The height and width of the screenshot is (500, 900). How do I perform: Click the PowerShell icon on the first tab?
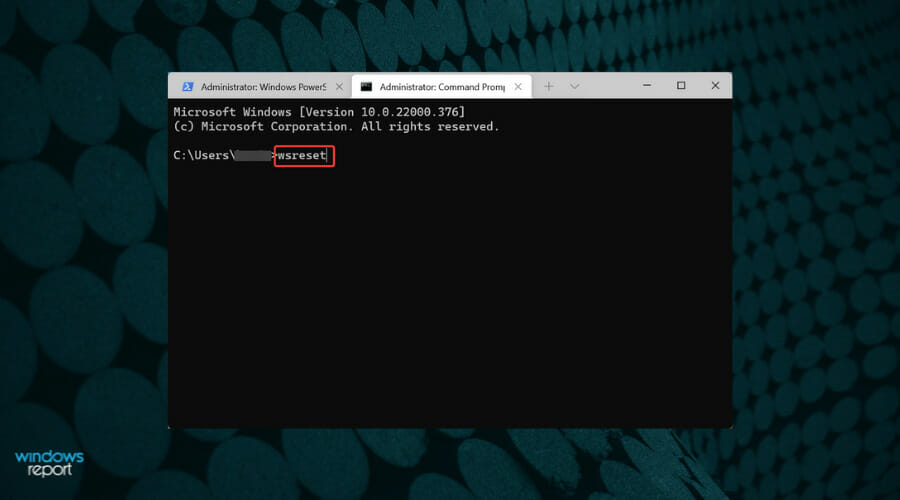click(187, 87)
